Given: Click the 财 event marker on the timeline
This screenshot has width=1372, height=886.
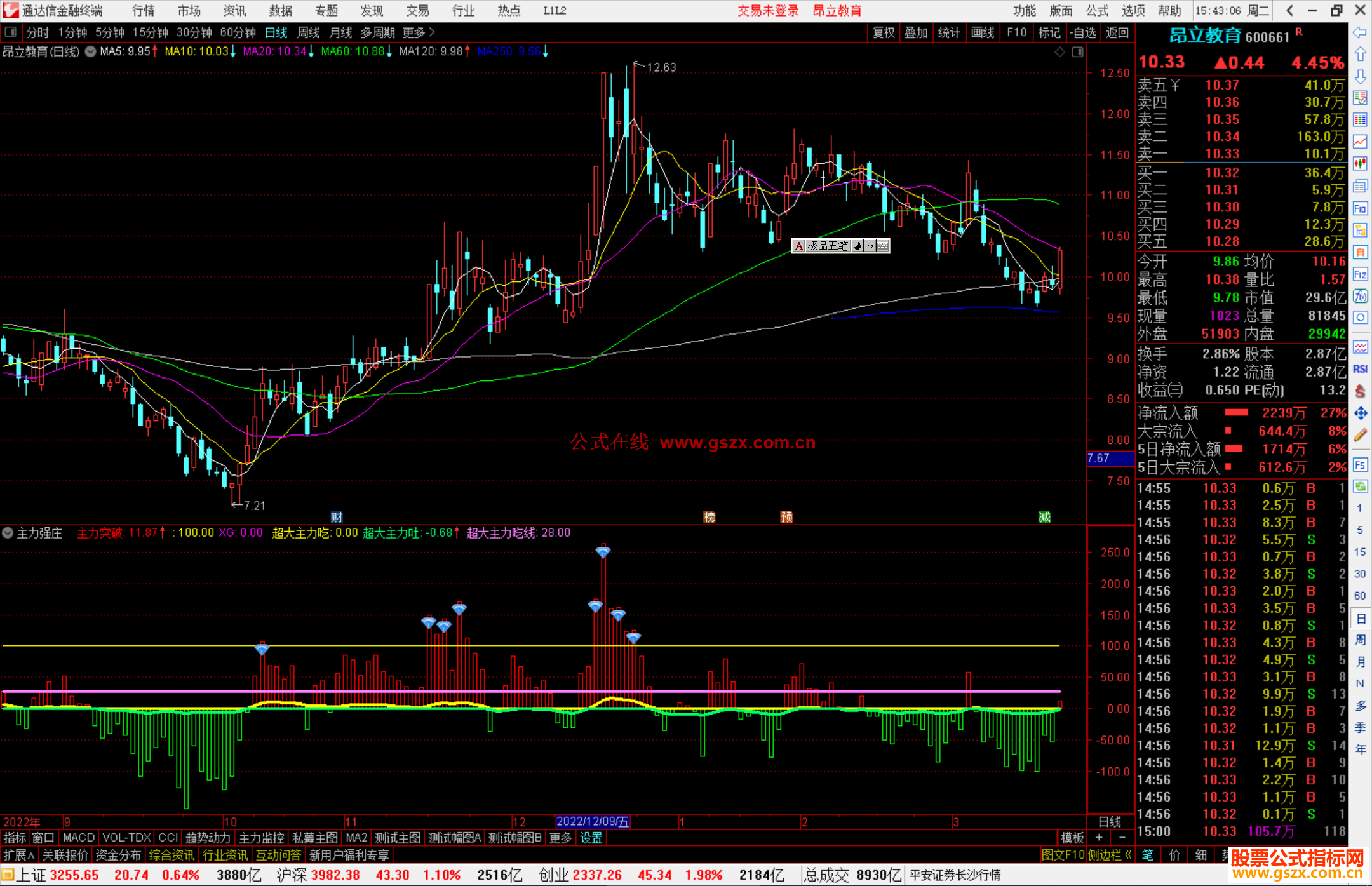Looking at the screenshot, I should (337, 517).
